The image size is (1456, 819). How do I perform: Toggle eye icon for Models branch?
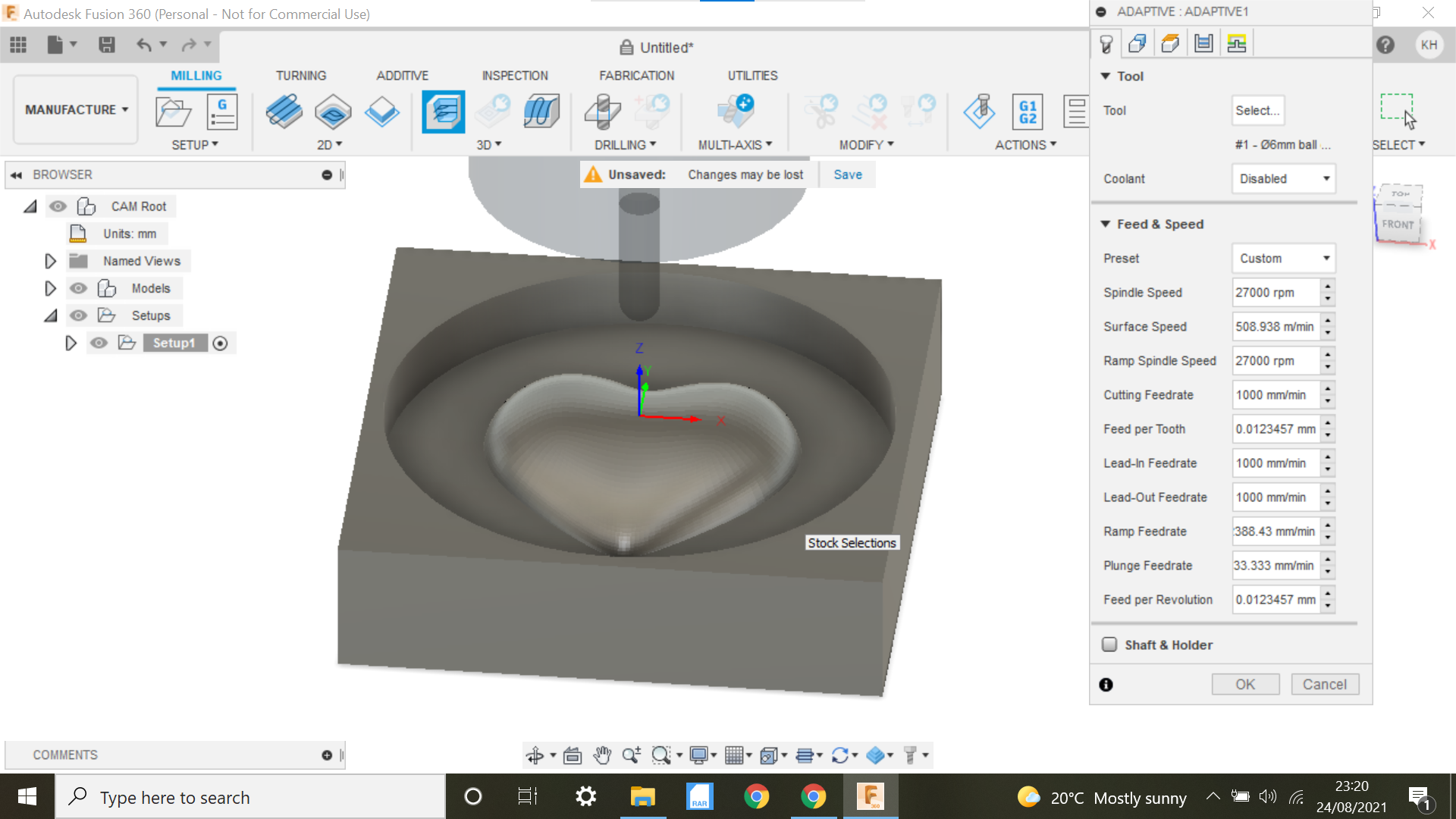click(79, 288)
